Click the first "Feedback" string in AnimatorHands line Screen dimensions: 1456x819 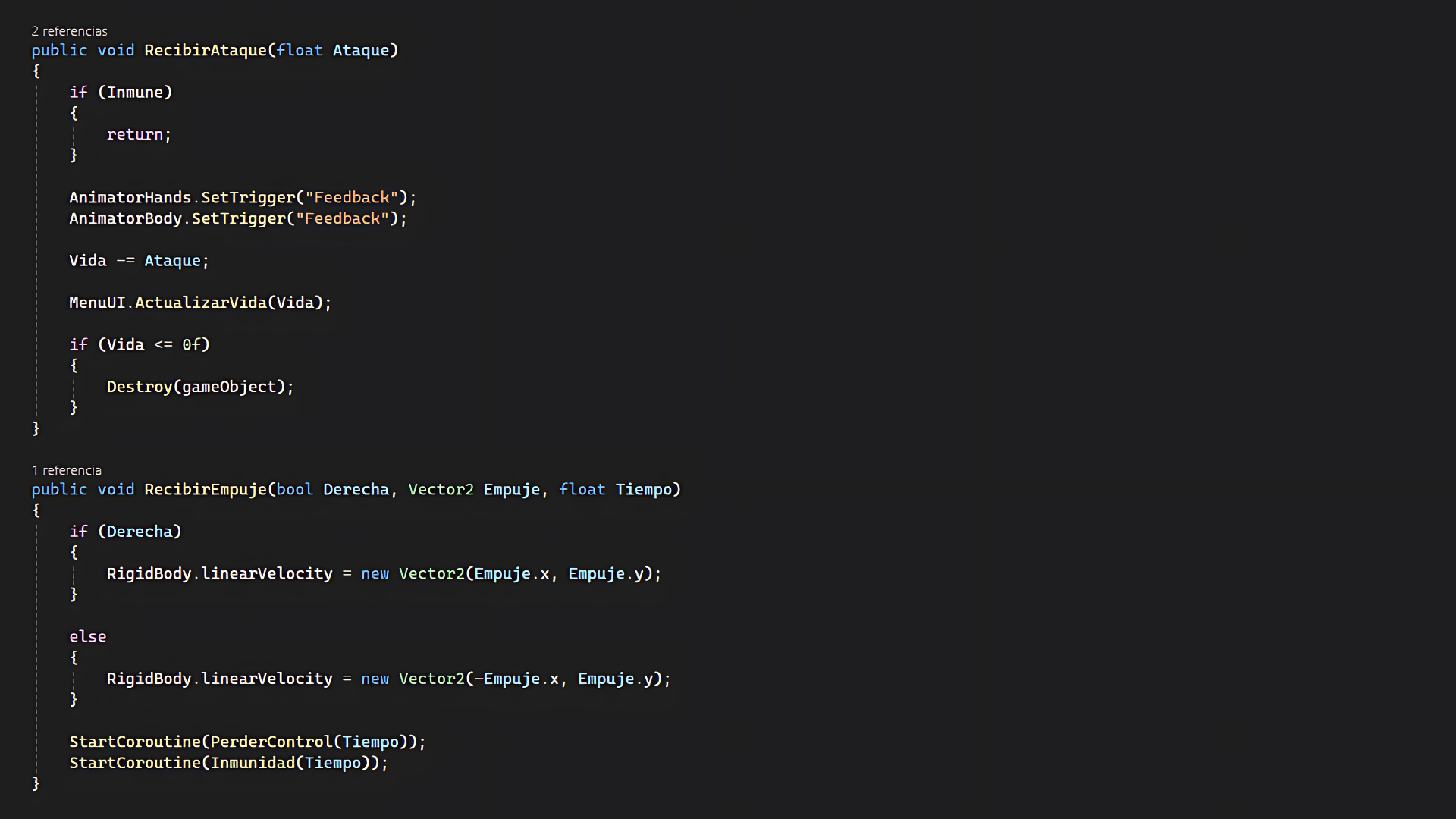(x=351, y=197)
